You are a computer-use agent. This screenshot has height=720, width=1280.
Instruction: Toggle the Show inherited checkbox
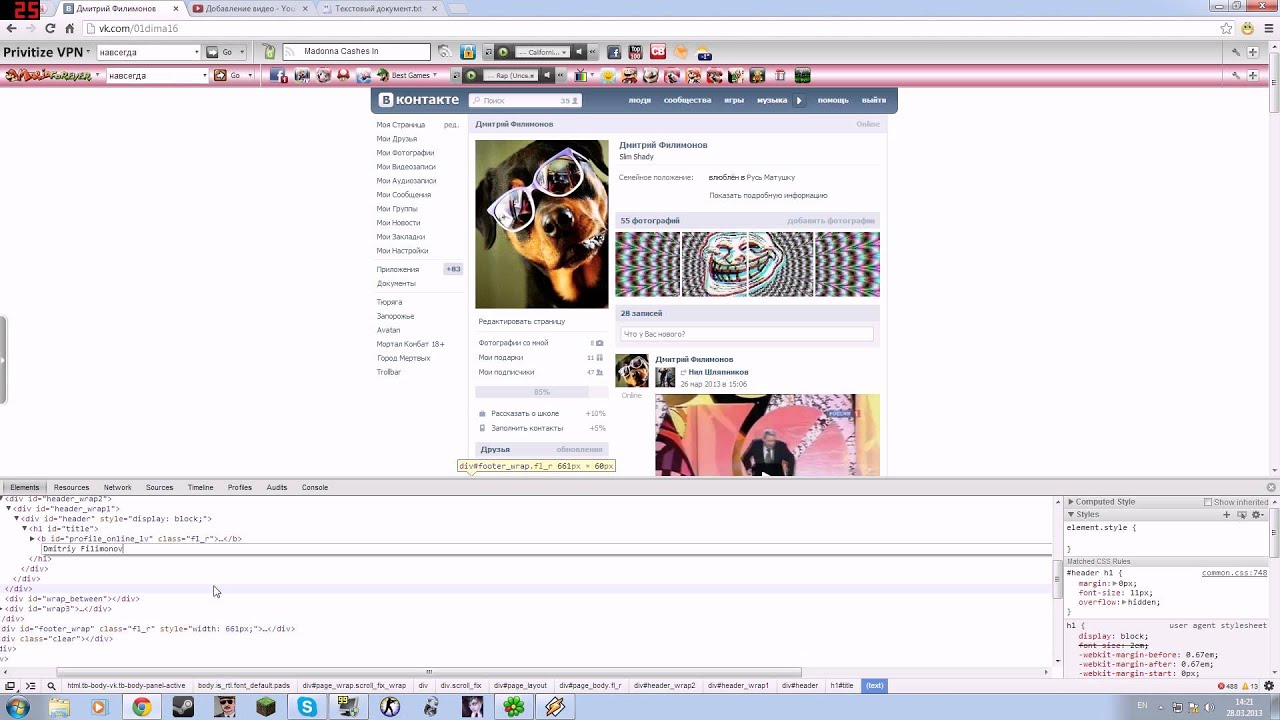click(1207, 502)
